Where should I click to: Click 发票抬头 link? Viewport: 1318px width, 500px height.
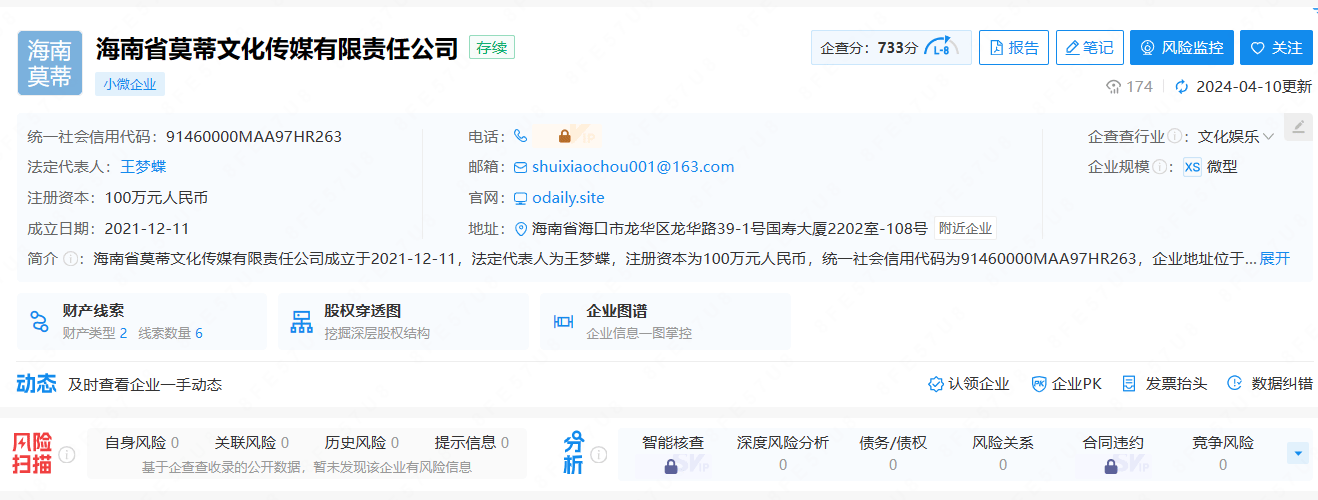[1165, 384]
